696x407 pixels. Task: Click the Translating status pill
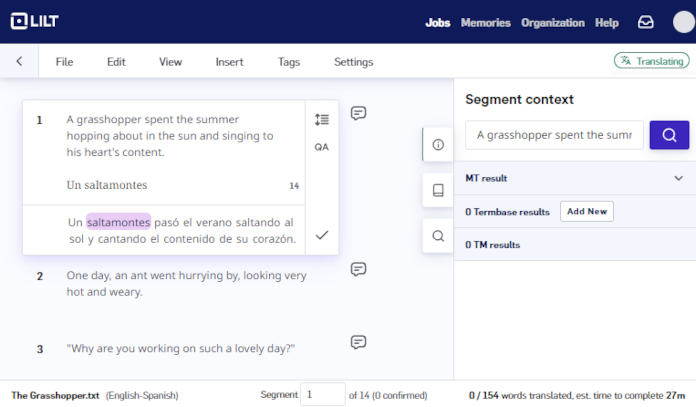tap(652, 61)
